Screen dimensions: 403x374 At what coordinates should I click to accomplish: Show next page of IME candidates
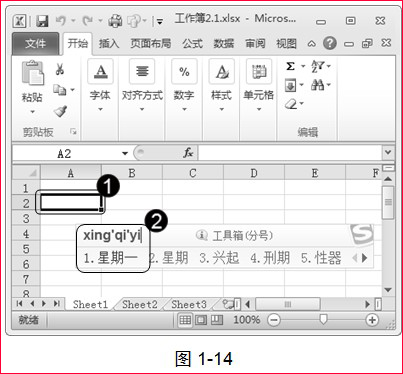tap(365, 258)
